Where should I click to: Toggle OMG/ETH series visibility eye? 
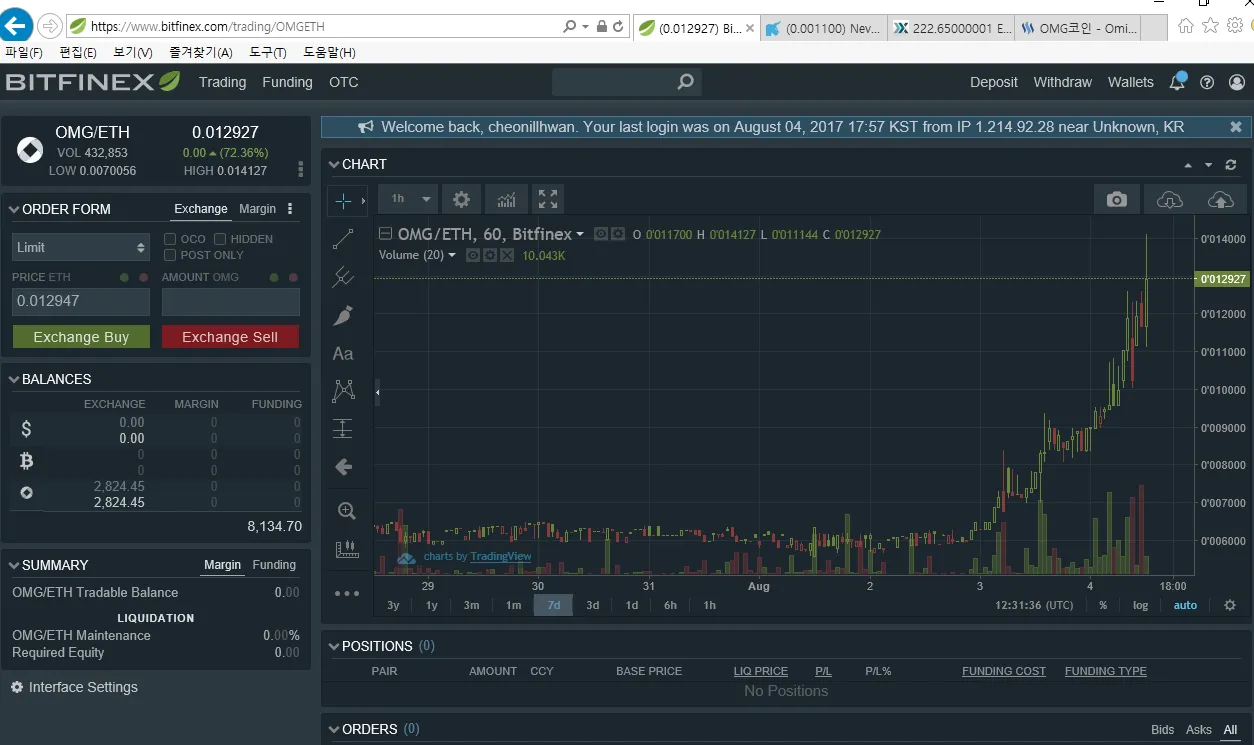tap(601, 234)
